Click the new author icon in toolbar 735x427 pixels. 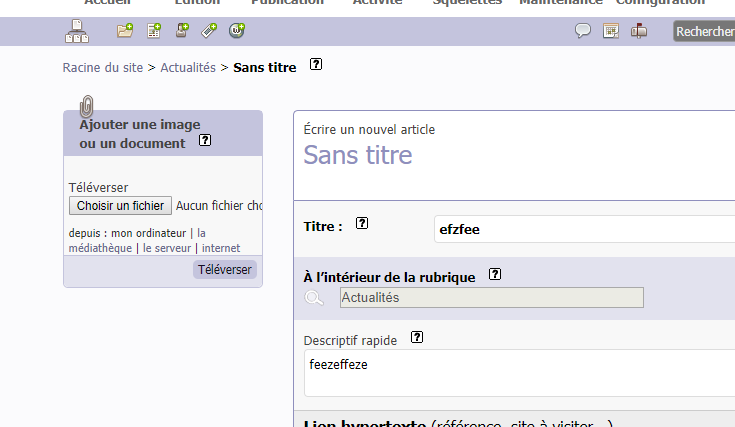(x=182, y=31)
